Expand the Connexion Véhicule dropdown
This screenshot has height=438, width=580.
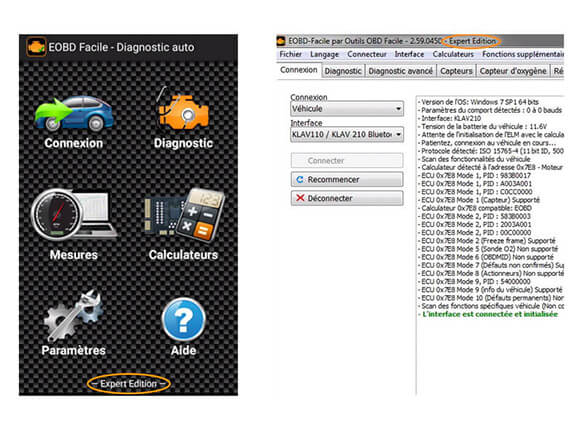coord(347,109)
